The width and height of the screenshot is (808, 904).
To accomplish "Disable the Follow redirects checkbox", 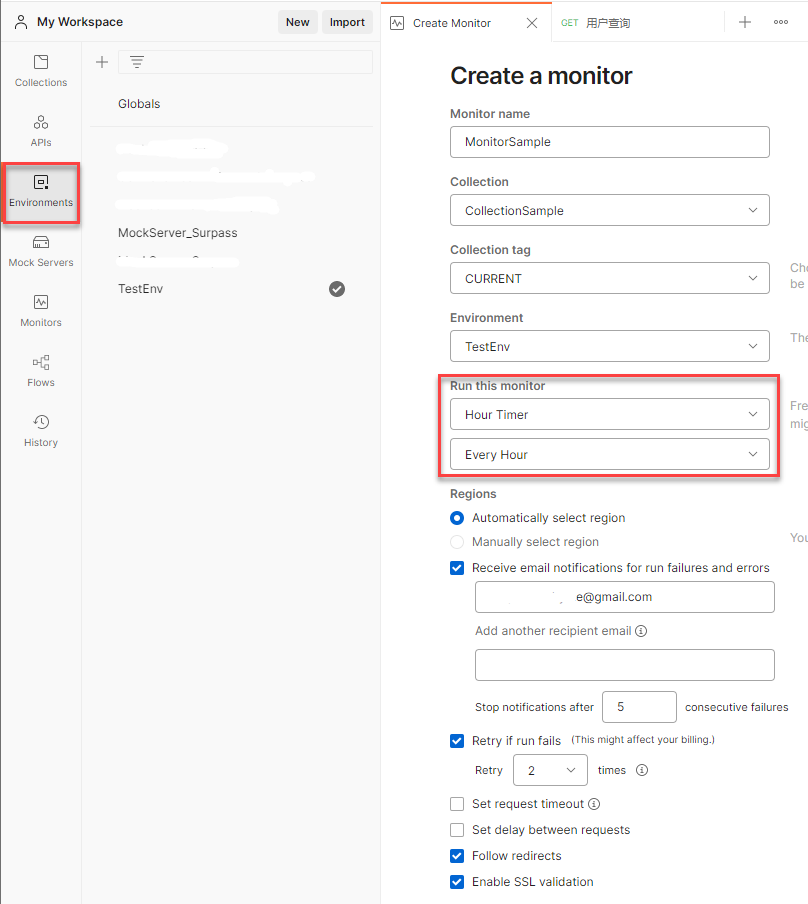I will (457, 856).
